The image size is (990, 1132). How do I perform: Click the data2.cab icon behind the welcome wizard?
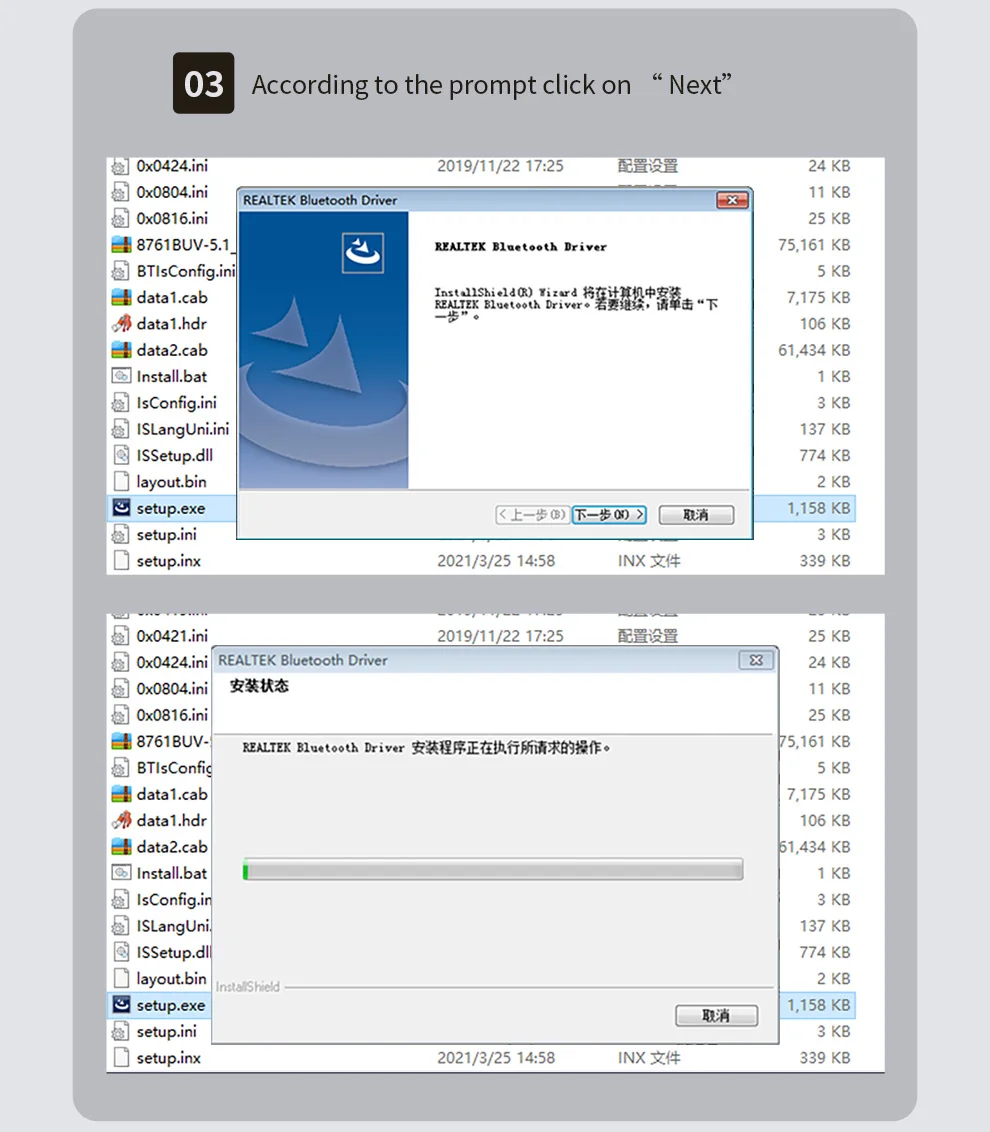click(x=121, y=350)
